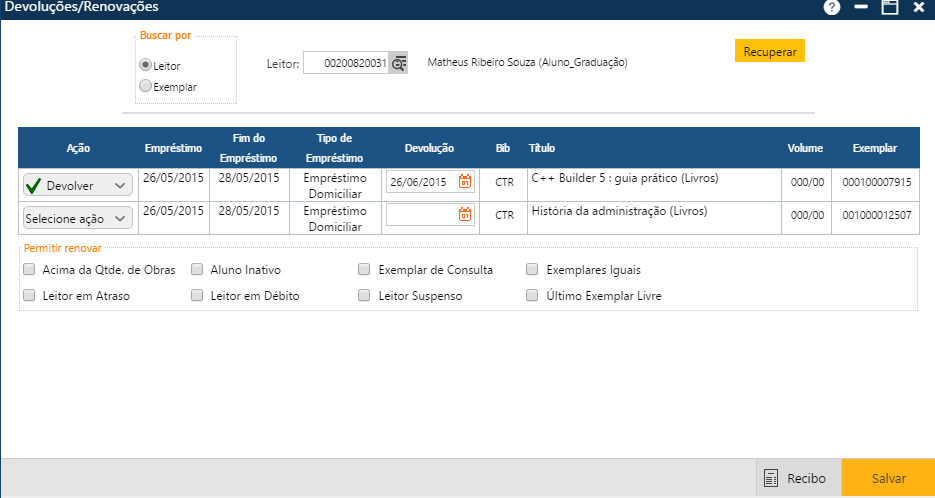Maximize the Devoluções/Renovações window

tap(889, 7)
